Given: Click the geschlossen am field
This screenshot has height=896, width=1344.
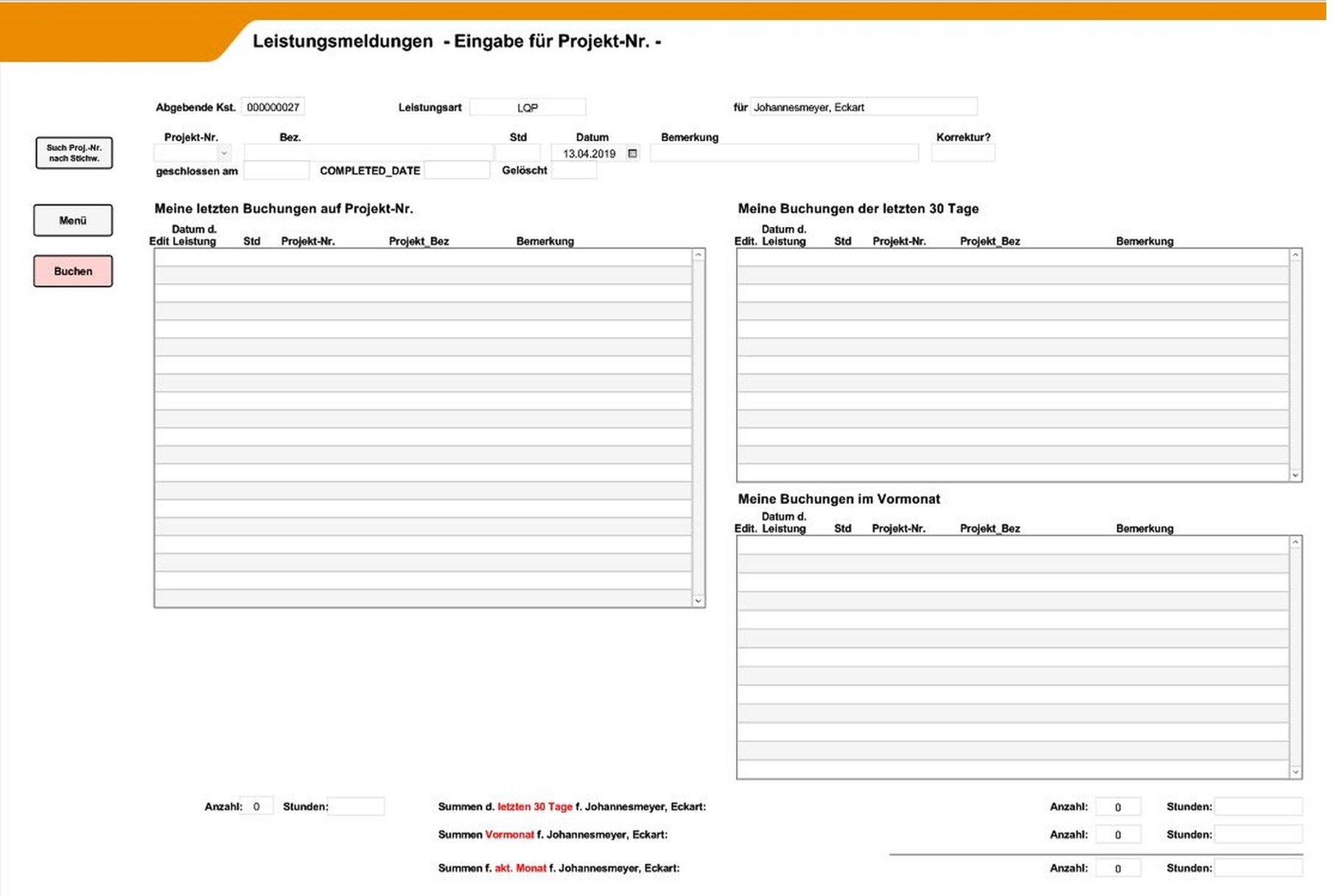Looking at the screenshot, I should click(x=276, y=170).
